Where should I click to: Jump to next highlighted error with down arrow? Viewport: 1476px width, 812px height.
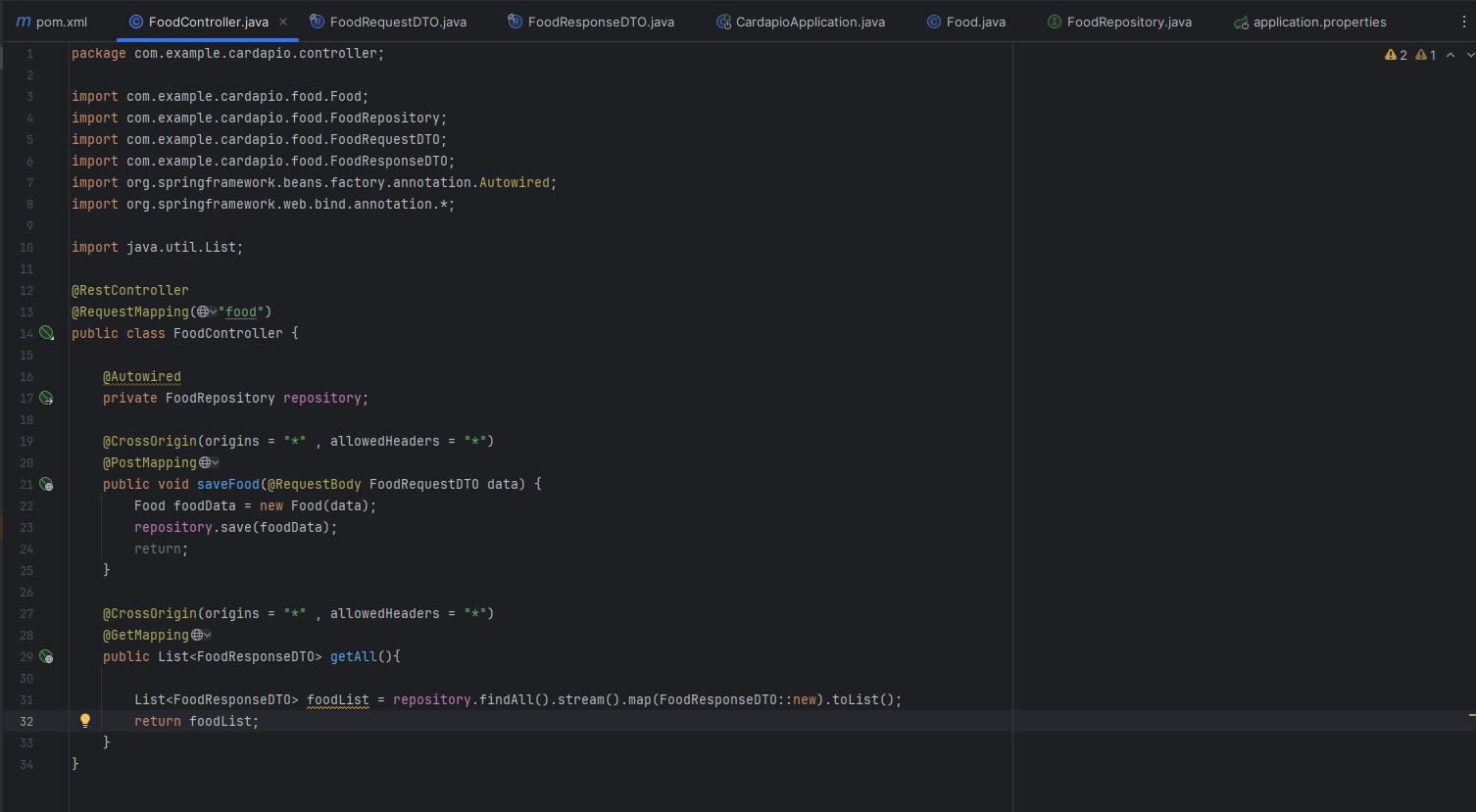tap(1469, 55)
